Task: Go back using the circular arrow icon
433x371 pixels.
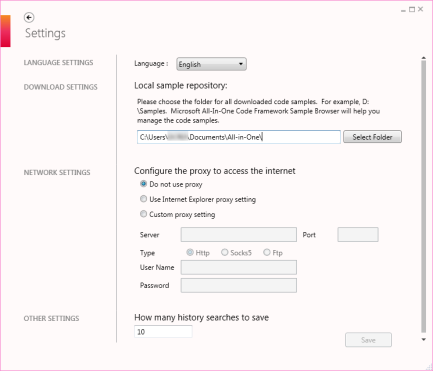Action: [29, 17]
